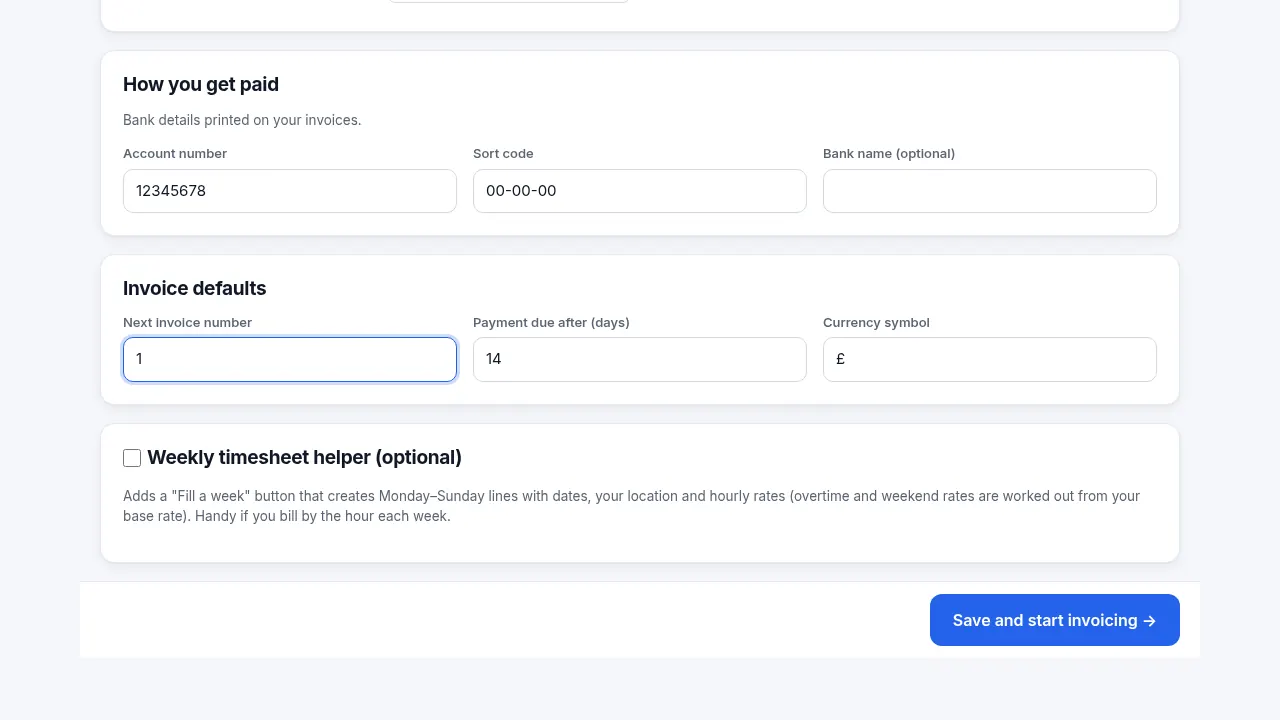Click Save and start invoicing button

1055,620
